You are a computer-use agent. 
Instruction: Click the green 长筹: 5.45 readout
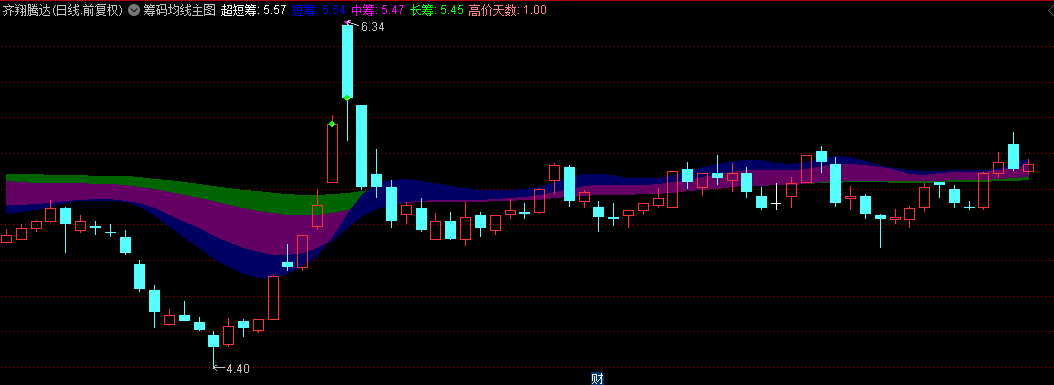point(437,10)
